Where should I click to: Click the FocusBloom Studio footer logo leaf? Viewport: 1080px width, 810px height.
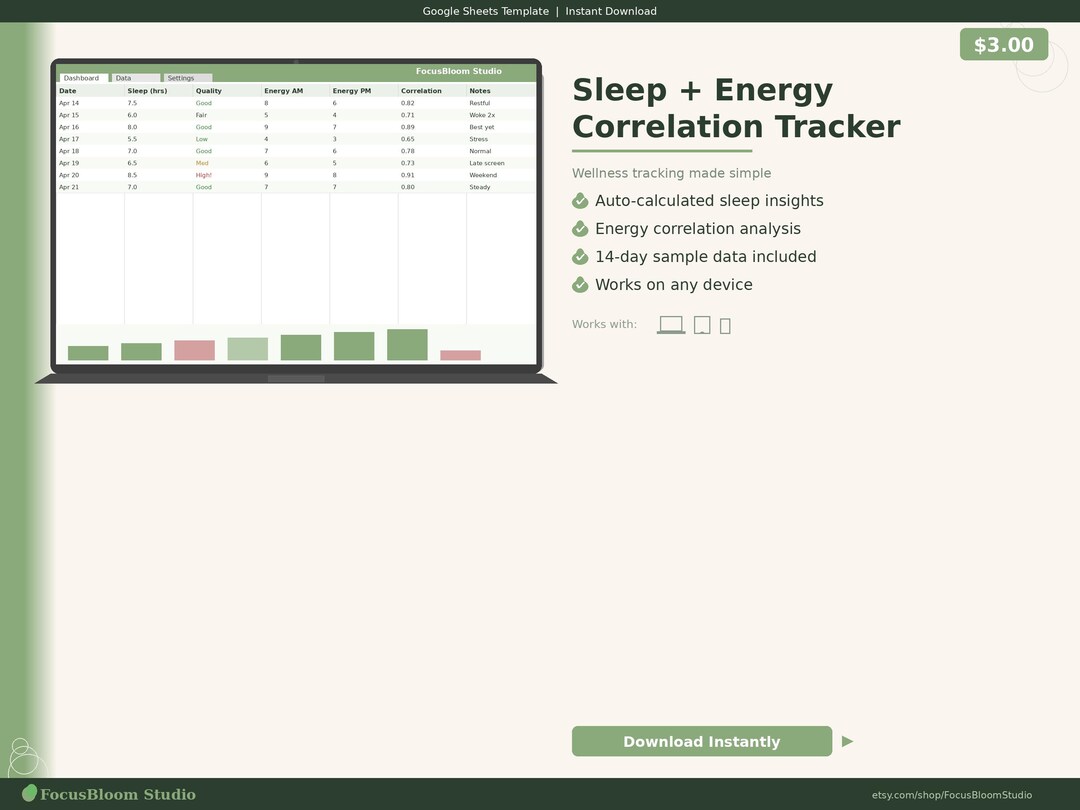[x=30, y=793]
